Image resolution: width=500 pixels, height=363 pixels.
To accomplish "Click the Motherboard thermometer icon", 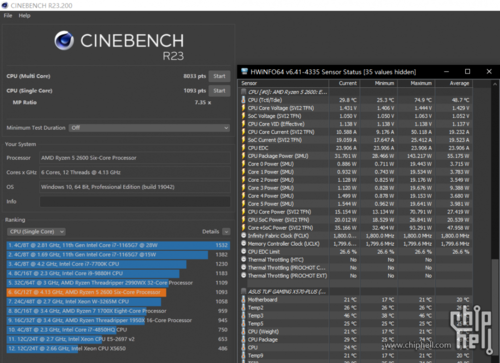I will tap(243, 299).
